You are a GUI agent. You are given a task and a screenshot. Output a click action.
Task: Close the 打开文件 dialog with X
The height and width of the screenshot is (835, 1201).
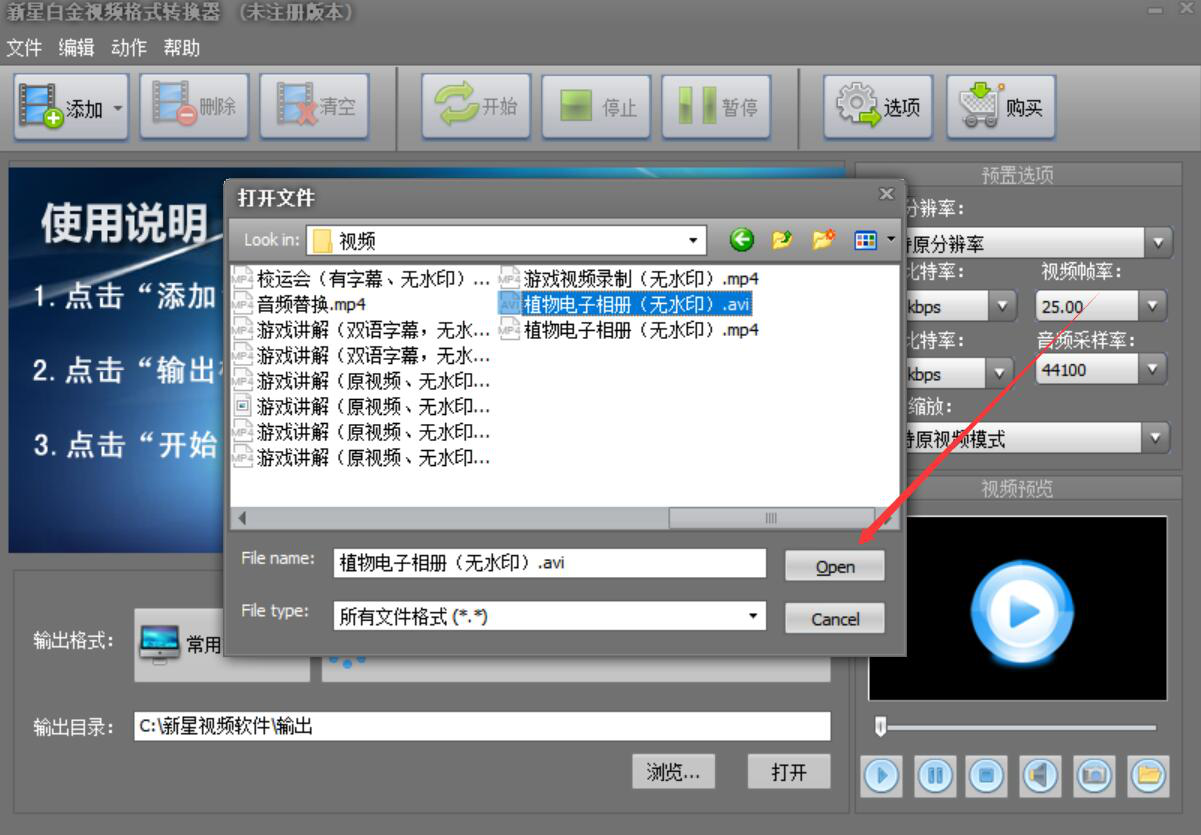886,194
